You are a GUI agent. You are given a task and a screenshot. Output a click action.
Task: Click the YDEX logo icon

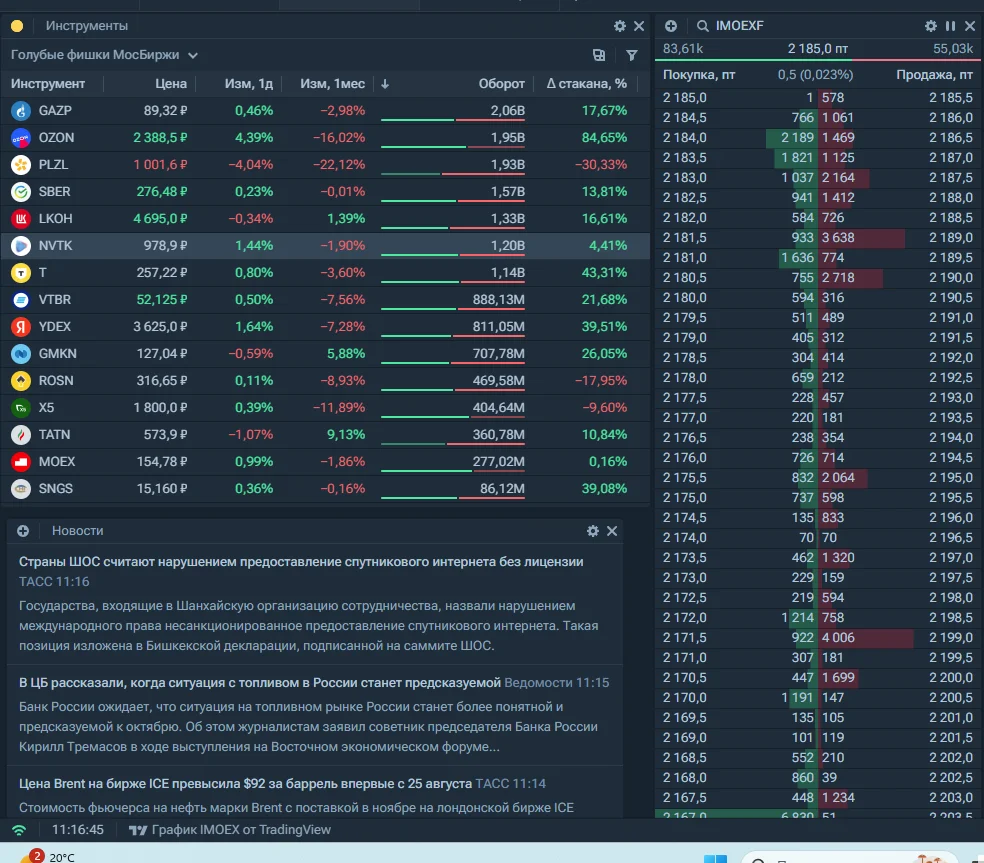pyautogui.click(x=21, y=326)
